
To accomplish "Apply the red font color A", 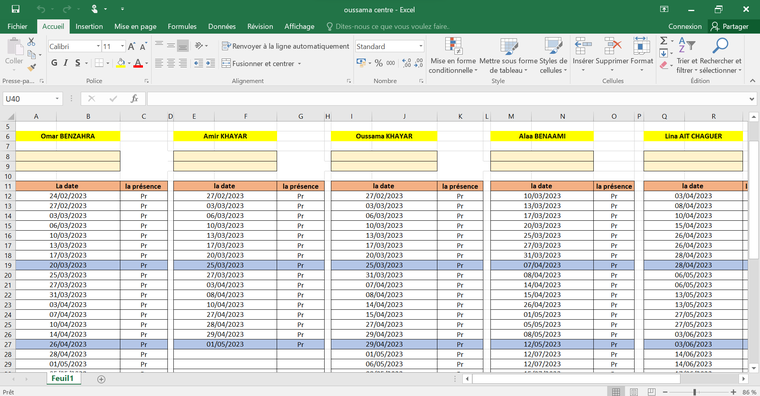I will pyautogui.click(x=138, y=63).
